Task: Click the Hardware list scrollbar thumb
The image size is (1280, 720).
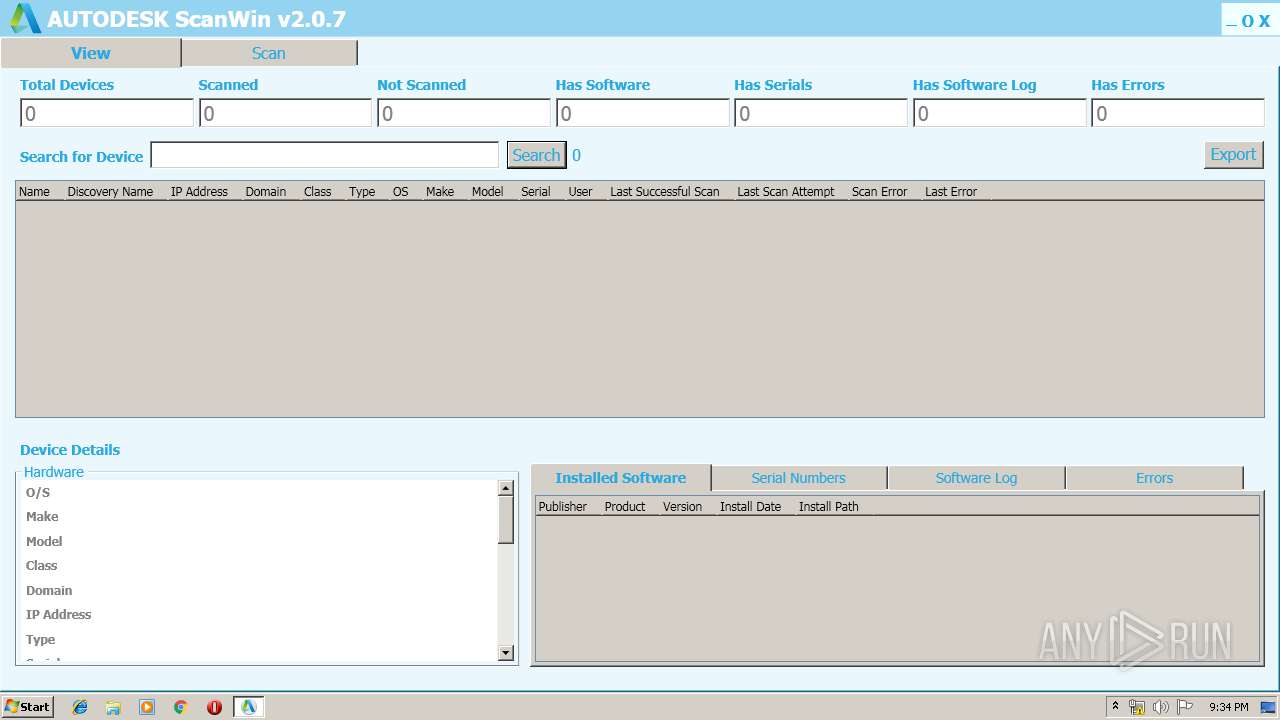Action: click(x=506, y=520)
